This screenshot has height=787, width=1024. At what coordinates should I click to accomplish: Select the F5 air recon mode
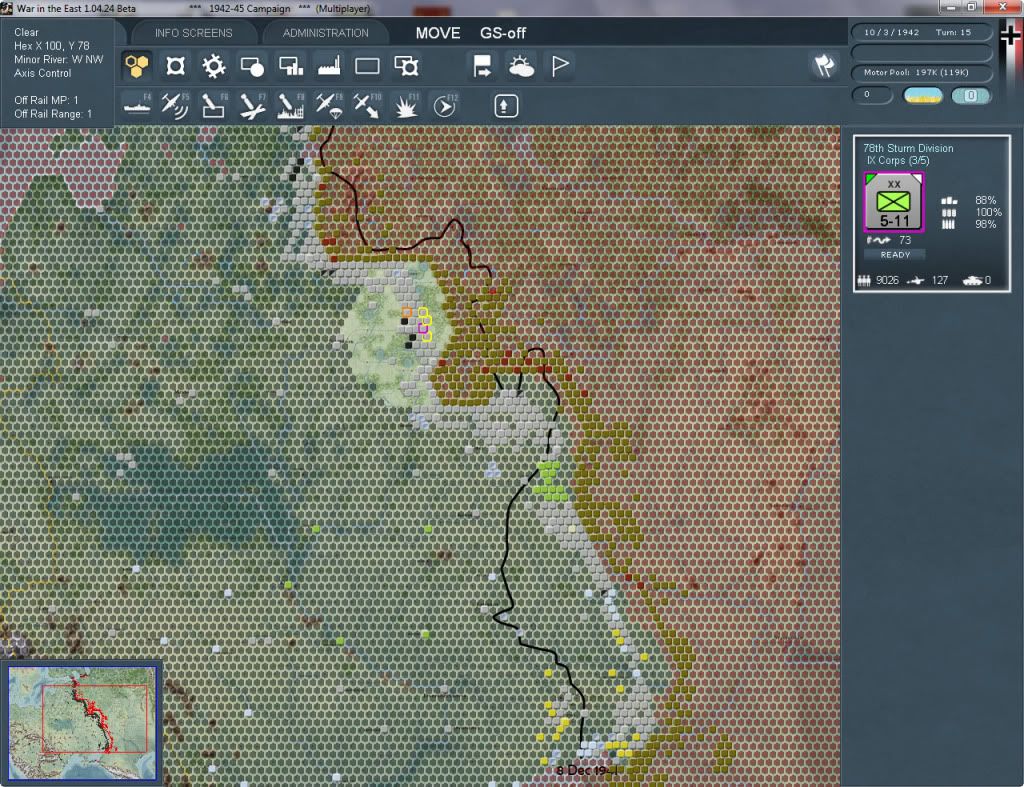click(175, 106)
